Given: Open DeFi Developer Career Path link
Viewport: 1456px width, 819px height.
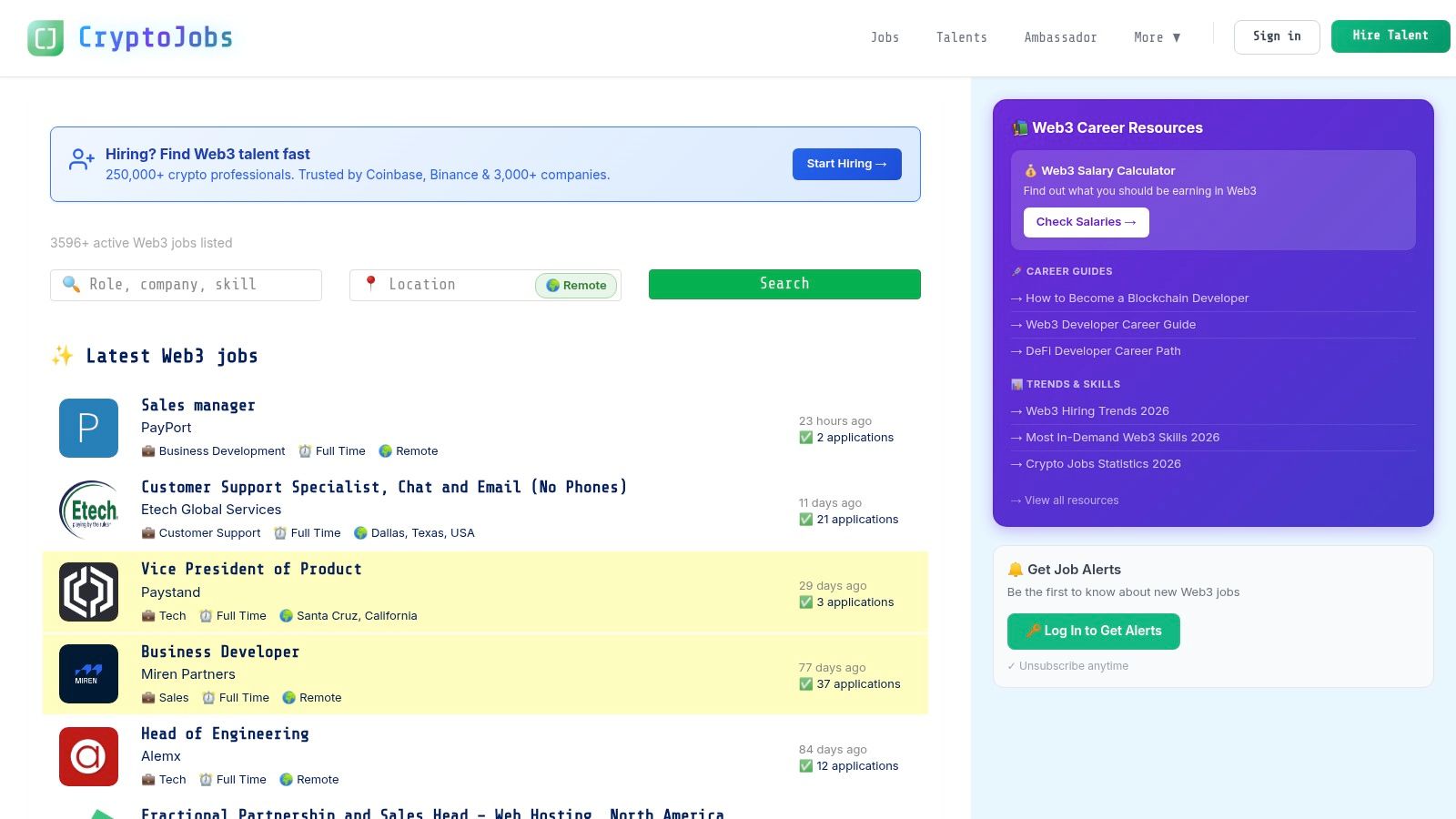Looking at the screenshot, I should click(1096, 351).
